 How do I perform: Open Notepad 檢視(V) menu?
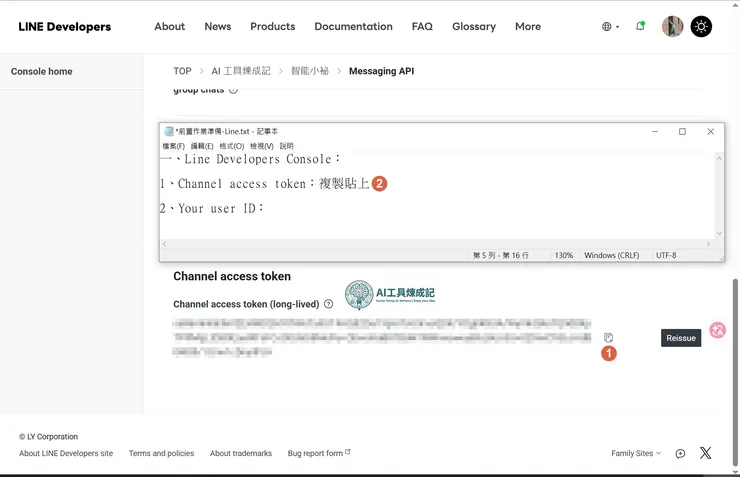click(x=261, y=146)
